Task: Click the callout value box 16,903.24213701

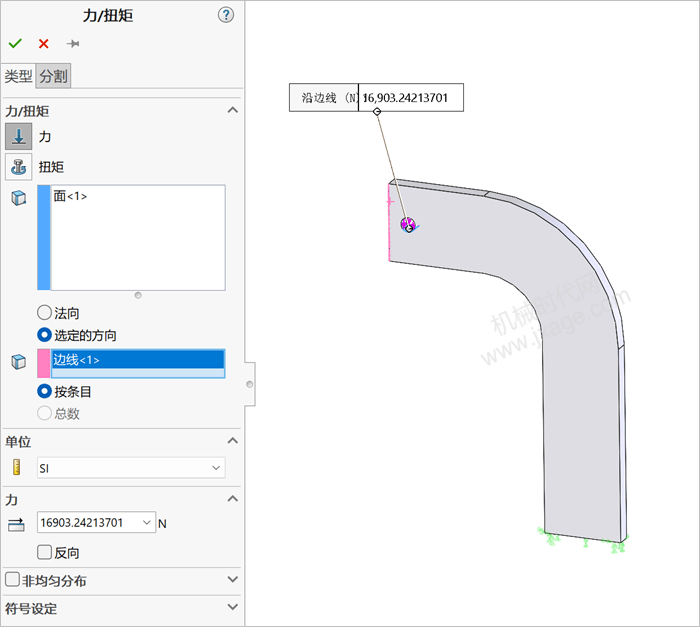Action: [411, 97]
